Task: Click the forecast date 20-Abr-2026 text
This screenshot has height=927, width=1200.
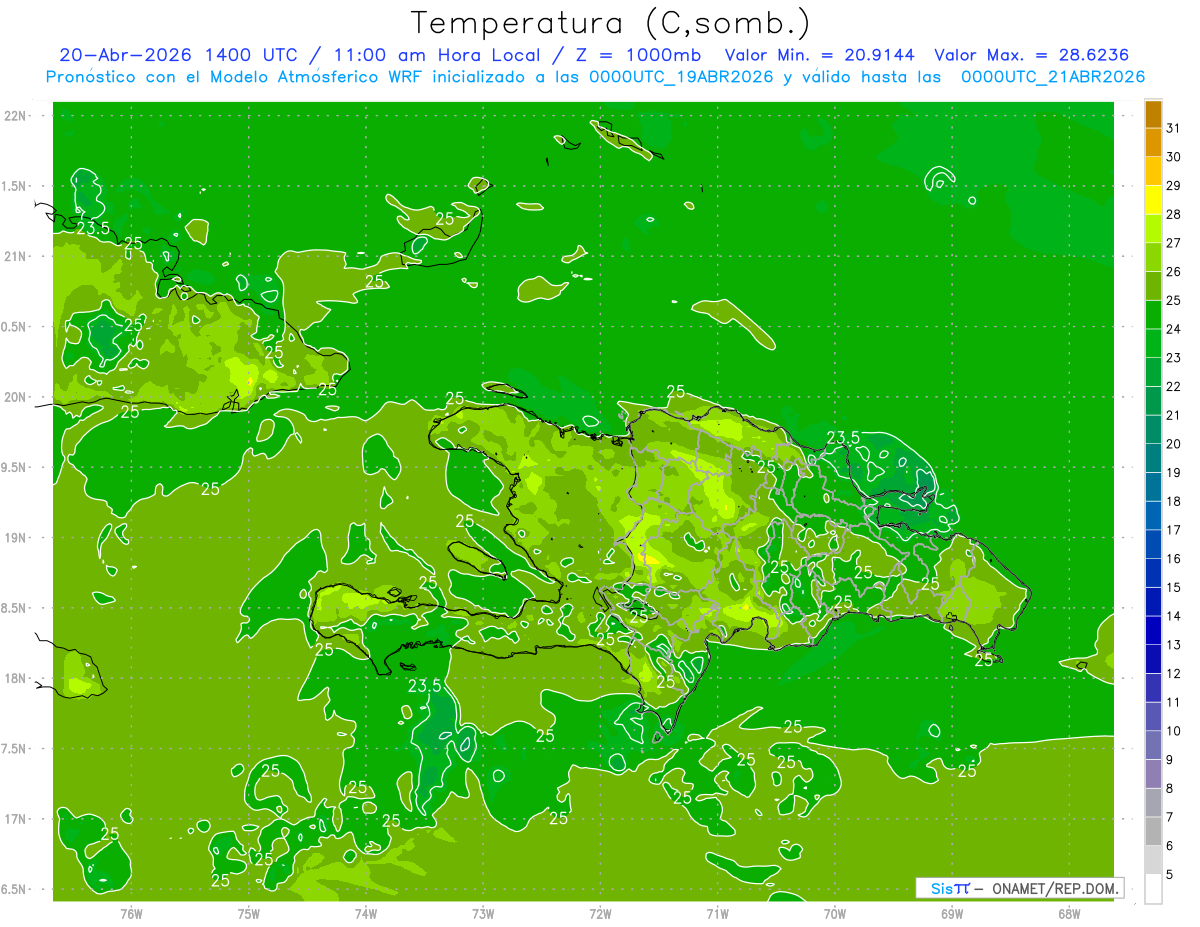Action: pos(127,55)
